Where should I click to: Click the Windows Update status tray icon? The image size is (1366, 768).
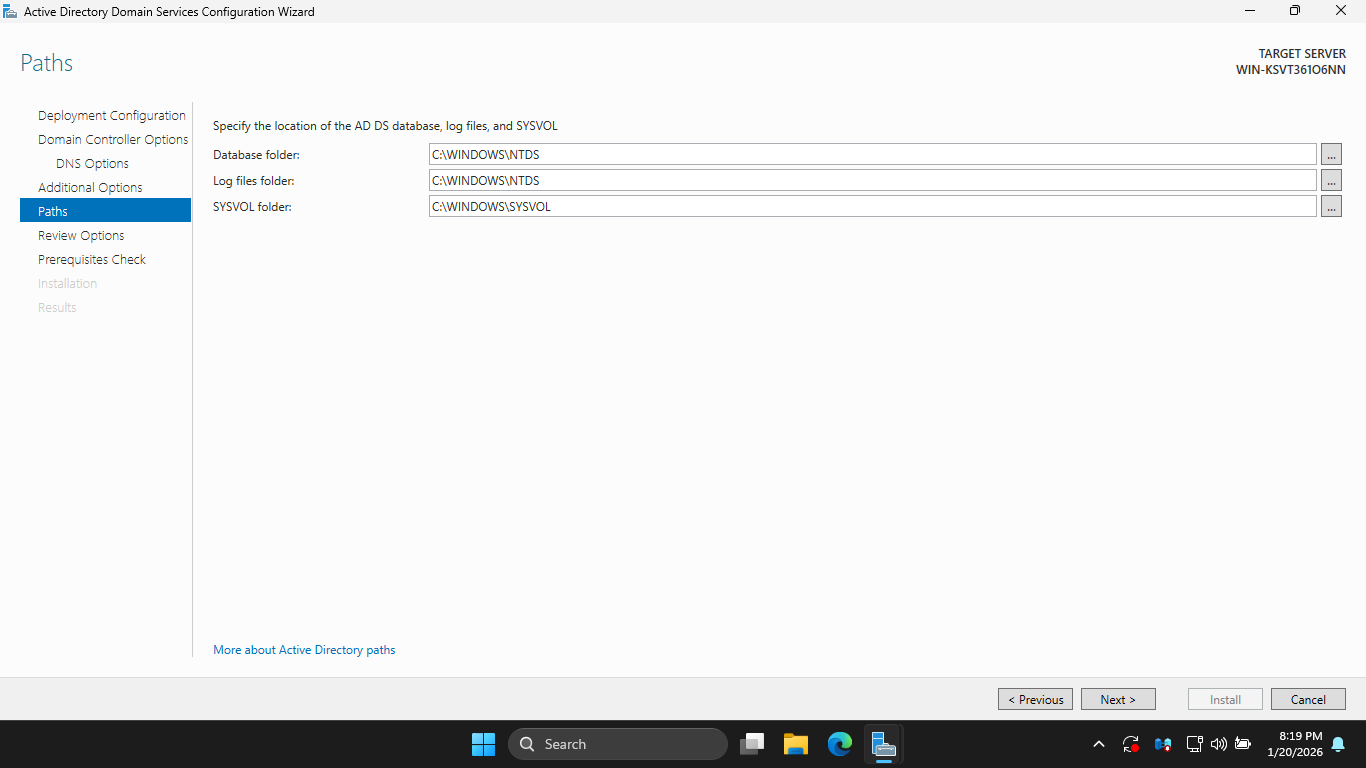pos(1131,744)
